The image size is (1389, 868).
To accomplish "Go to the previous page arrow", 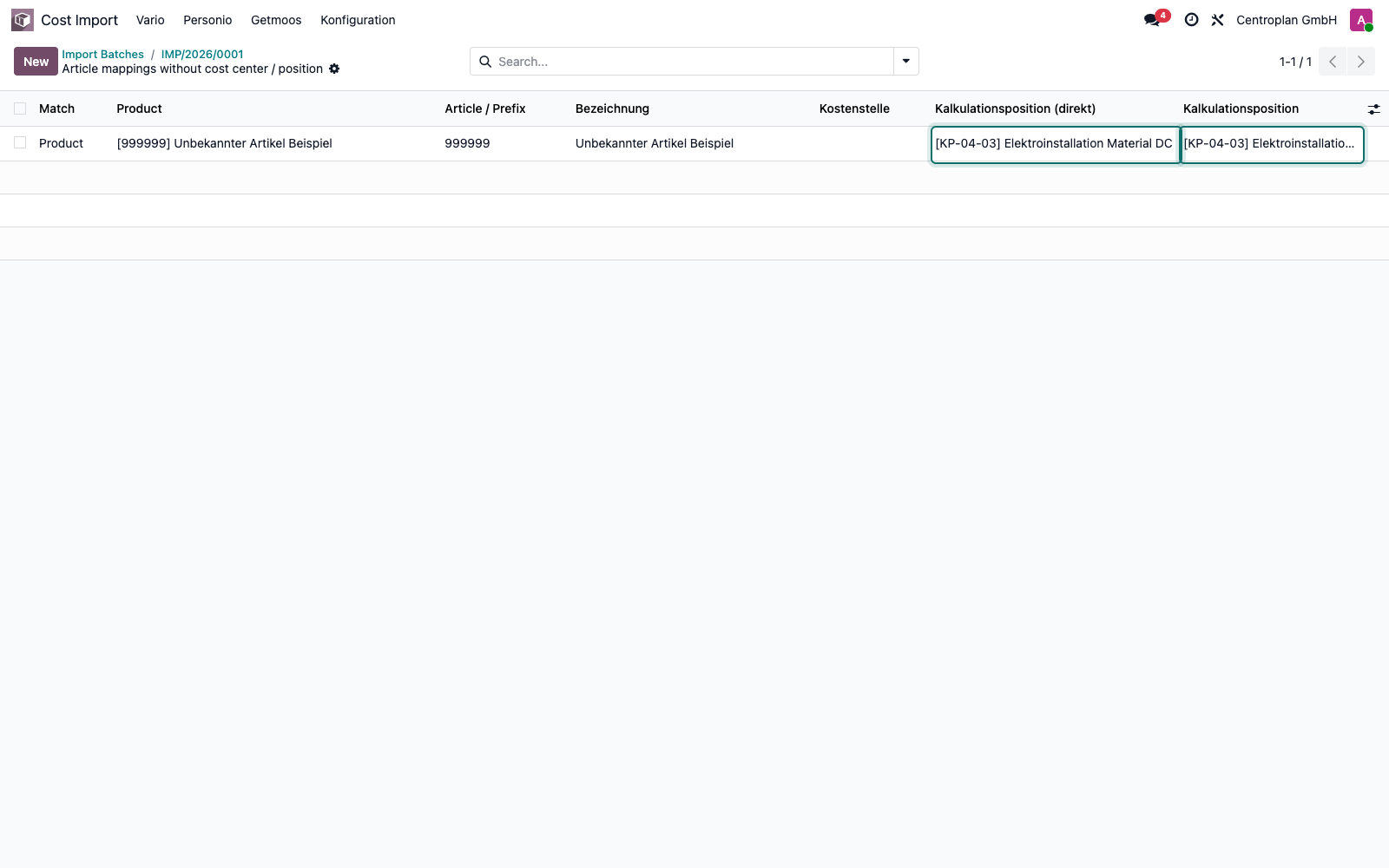I will click(x=1333, y=62).
